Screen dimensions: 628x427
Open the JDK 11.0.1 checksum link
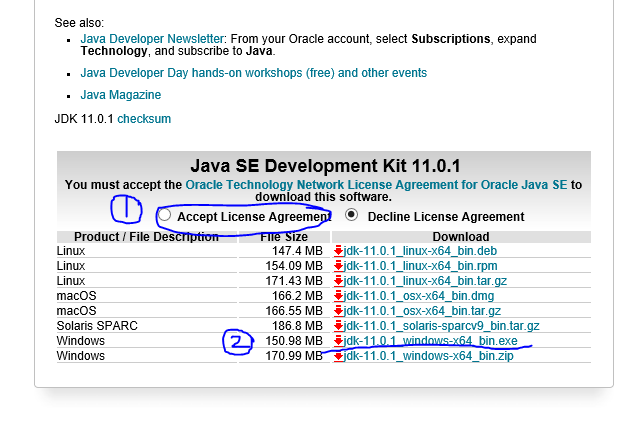pyautogui.click(x=144, y=119)
